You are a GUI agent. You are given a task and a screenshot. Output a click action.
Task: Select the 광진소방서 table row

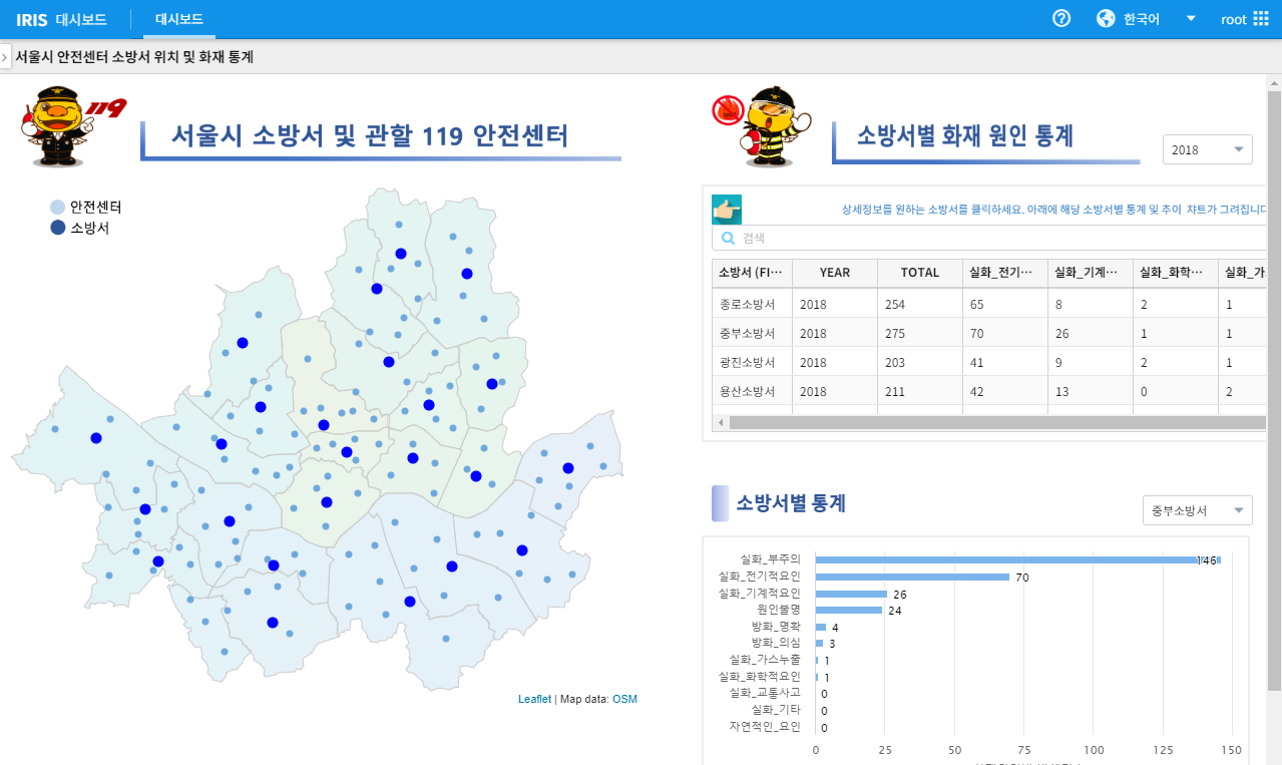pos(990,362)
